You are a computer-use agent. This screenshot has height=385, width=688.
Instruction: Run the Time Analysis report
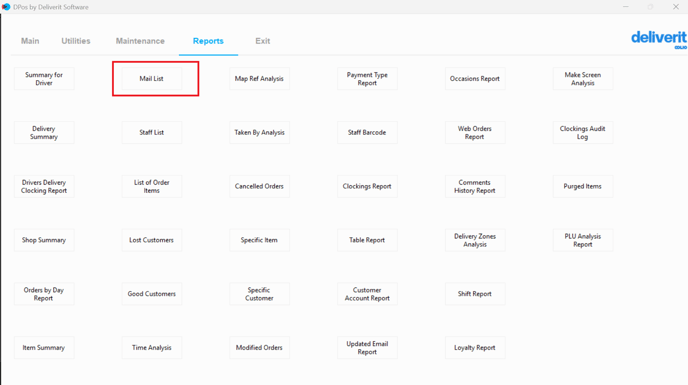click(151, 348)
